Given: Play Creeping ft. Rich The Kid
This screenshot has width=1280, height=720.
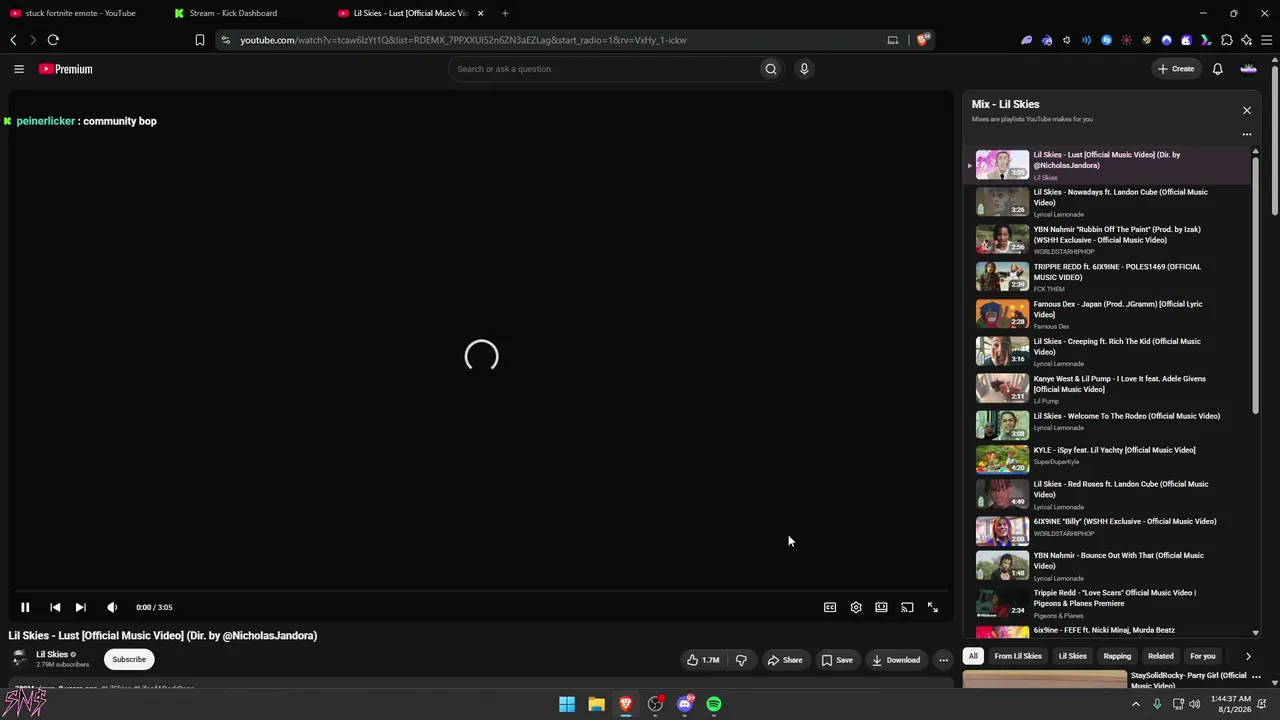Looking at the screenshot, I should [x=1107, y=351].
